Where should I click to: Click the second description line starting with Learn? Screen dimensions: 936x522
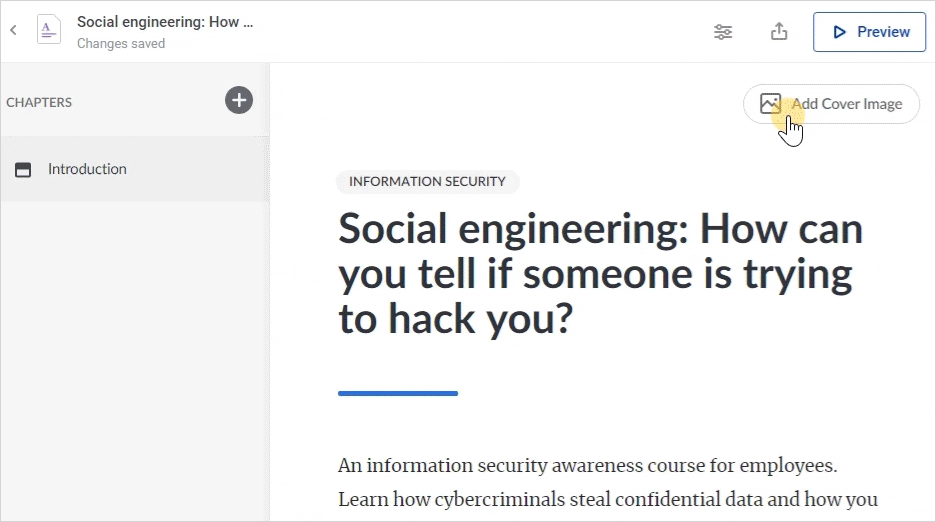608,499
